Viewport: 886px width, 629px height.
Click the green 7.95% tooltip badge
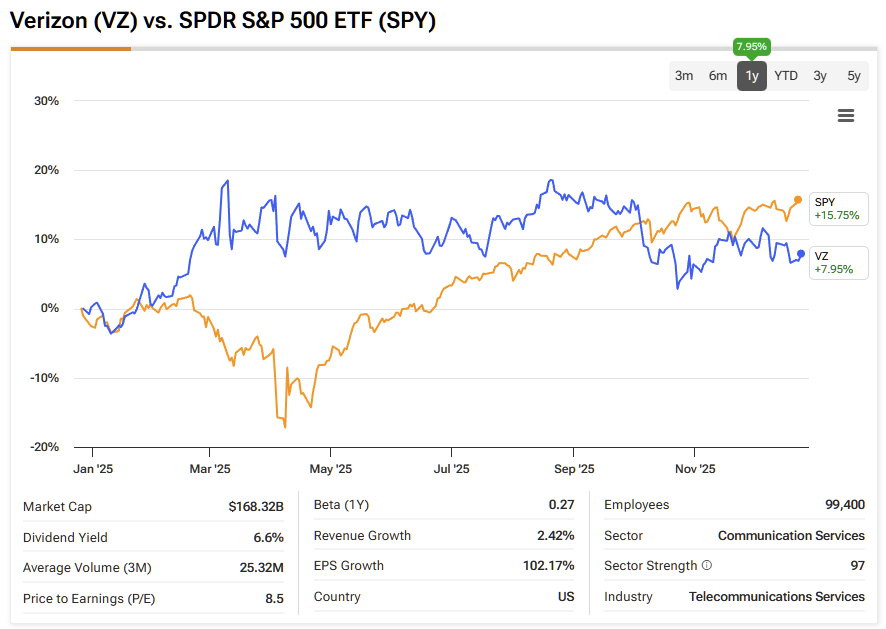point(752,46)
